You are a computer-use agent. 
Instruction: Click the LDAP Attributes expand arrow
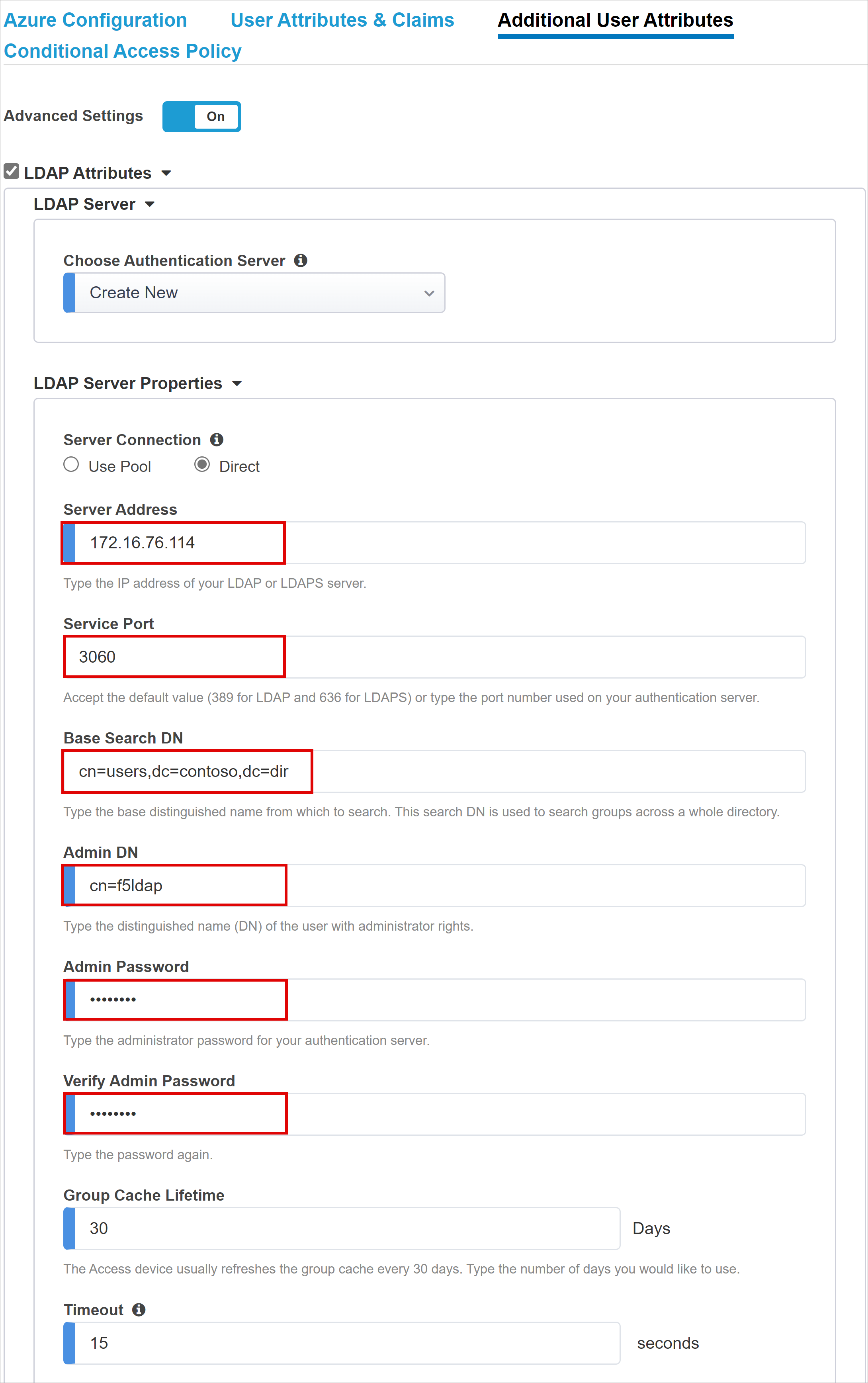point(190,172)
